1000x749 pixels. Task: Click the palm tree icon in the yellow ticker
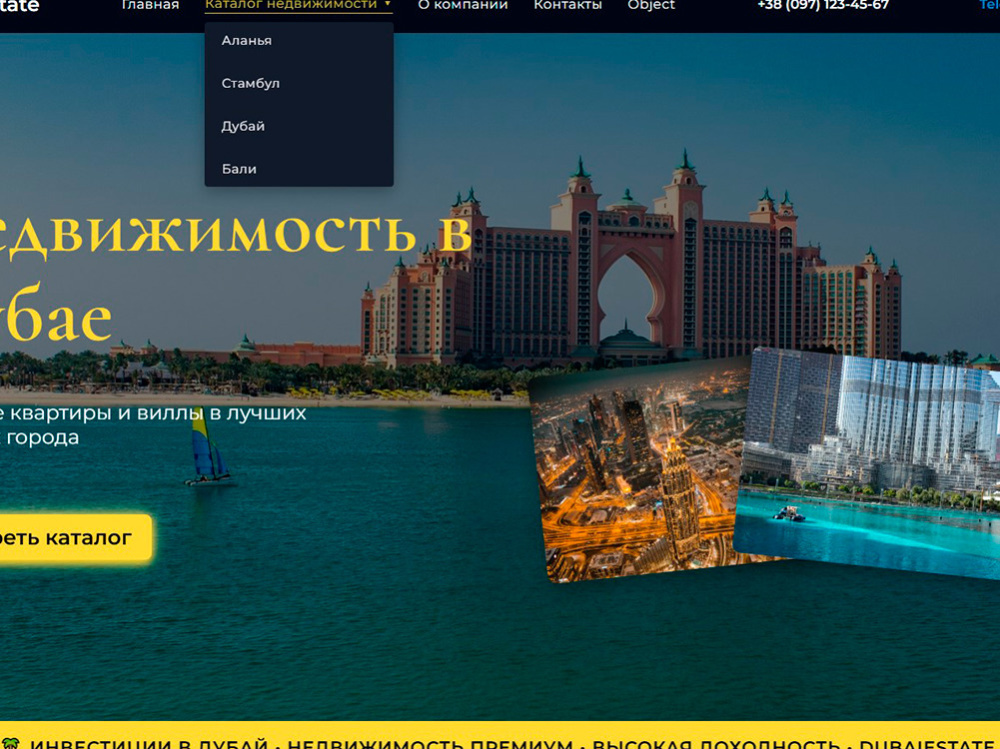pos(11,744)
